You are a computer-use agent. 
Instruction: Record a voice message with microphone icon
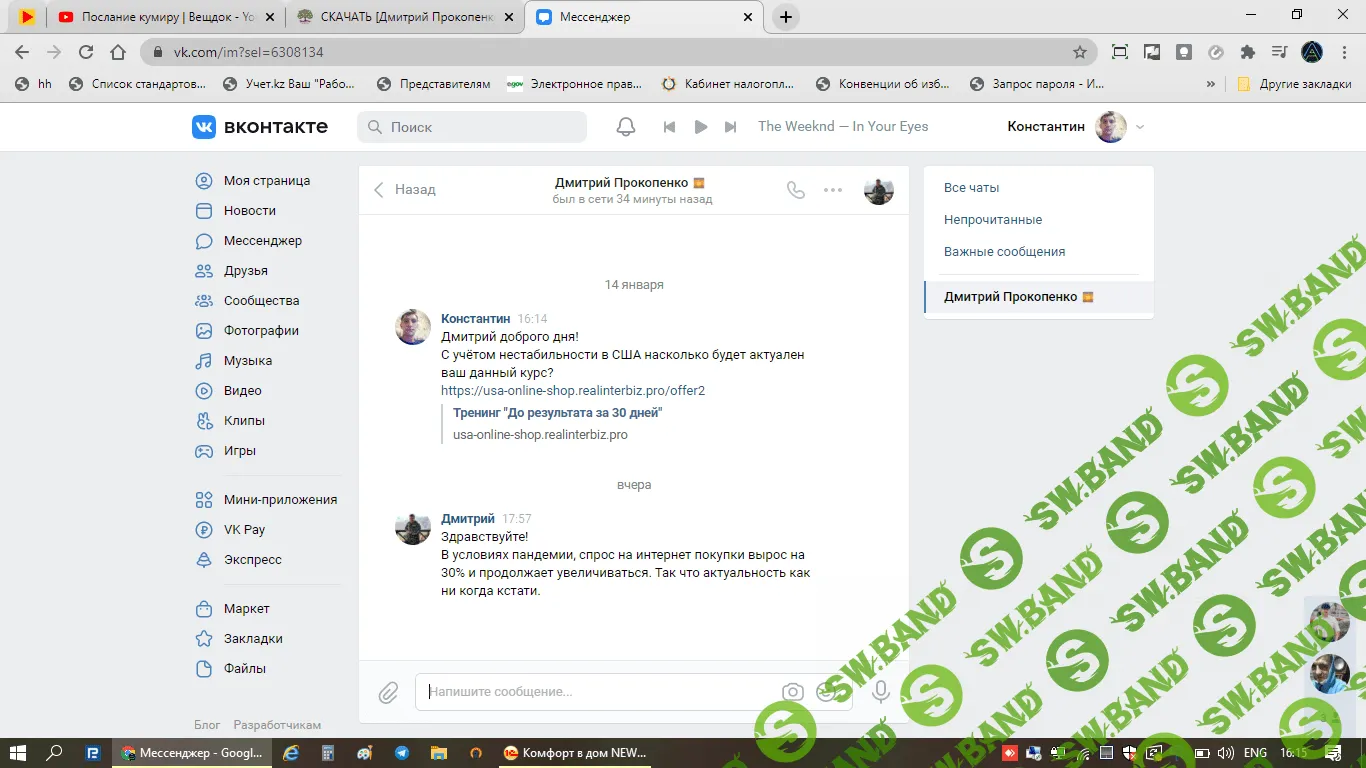pos(881,692)
